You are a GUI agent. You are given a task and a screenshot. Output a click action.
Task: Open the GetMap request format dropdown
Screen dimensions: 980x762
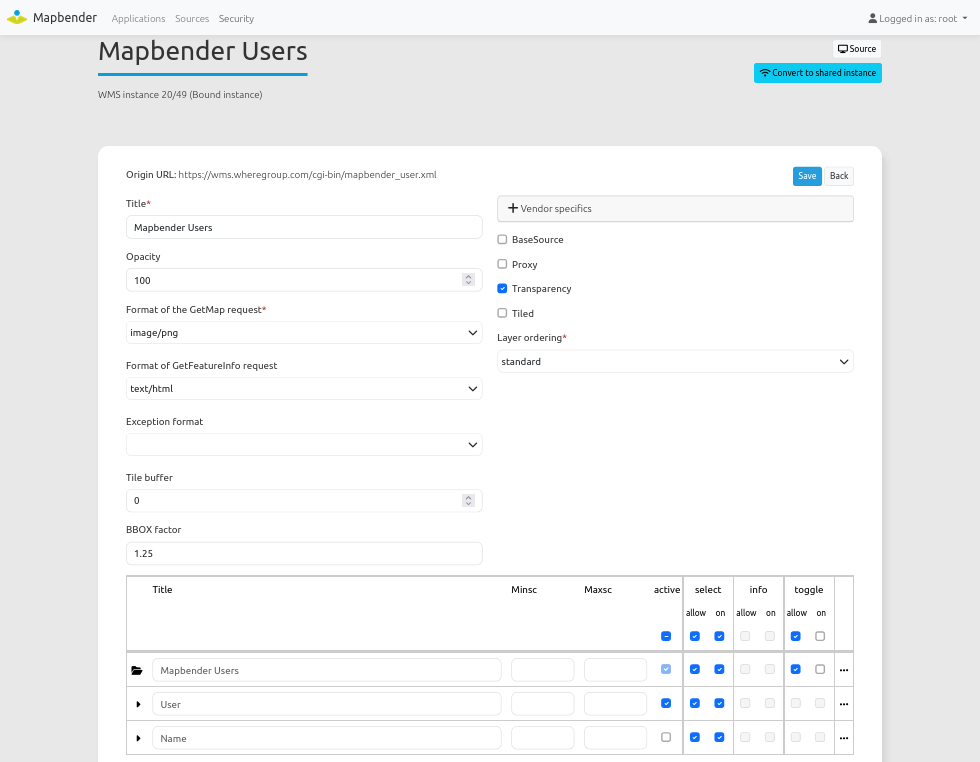[x=304, y=333]
